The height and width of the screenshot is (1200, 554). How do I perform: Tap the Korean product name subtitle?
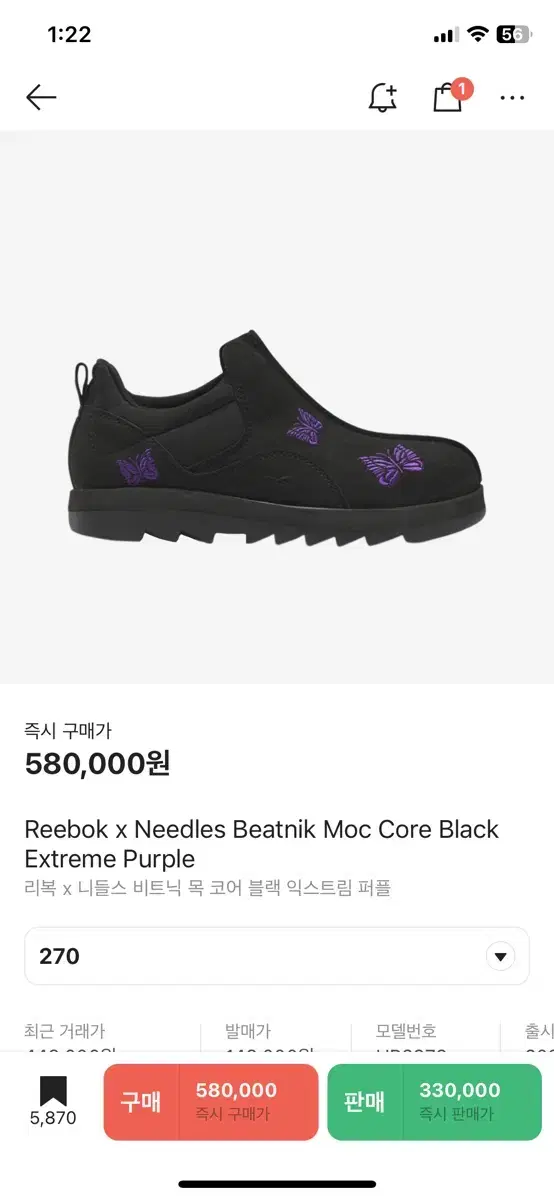tap(207, 888)
